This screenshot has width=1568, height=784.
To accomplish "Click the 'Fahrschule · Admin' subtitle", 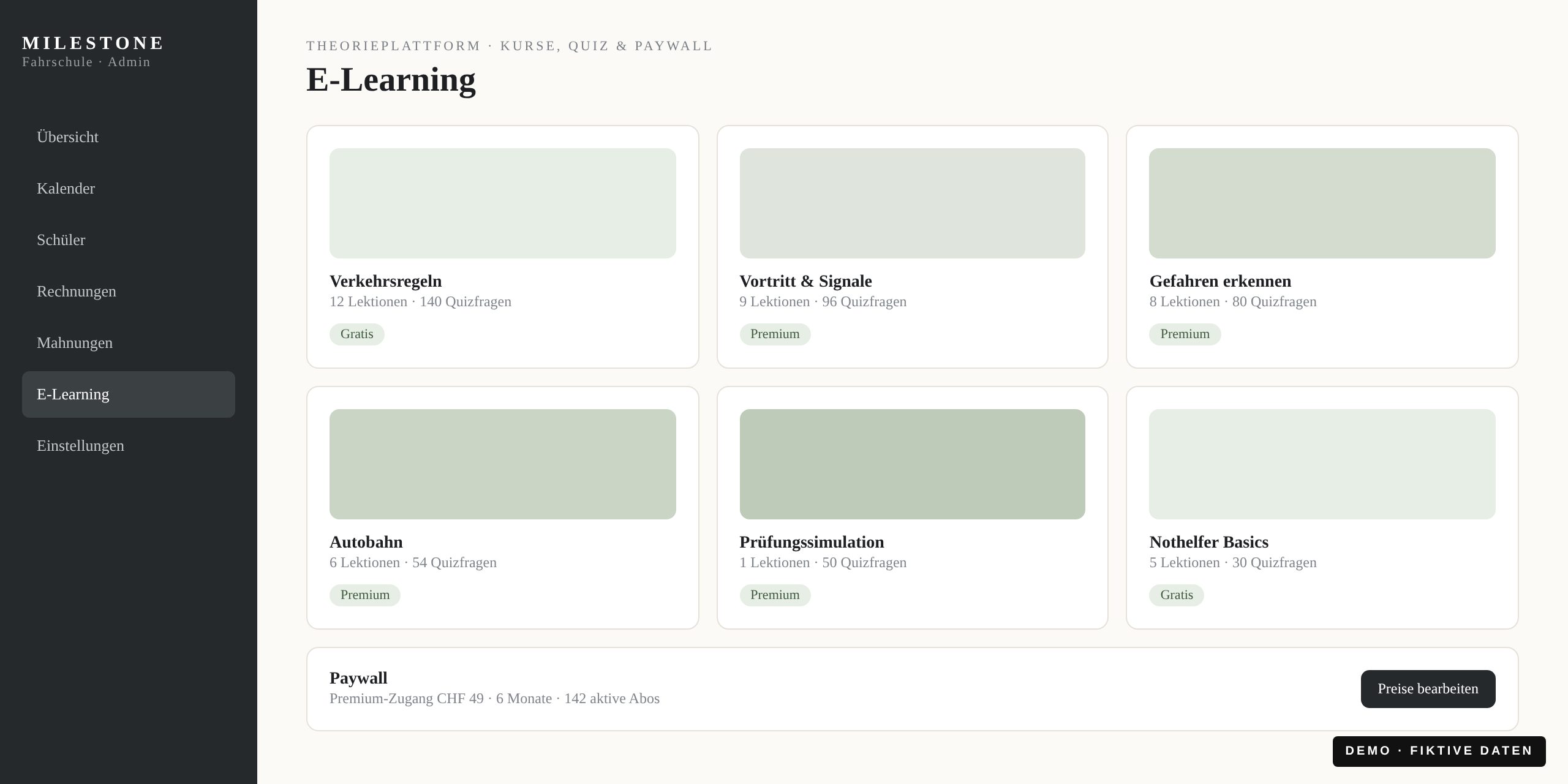I will [x=86, y=62].
